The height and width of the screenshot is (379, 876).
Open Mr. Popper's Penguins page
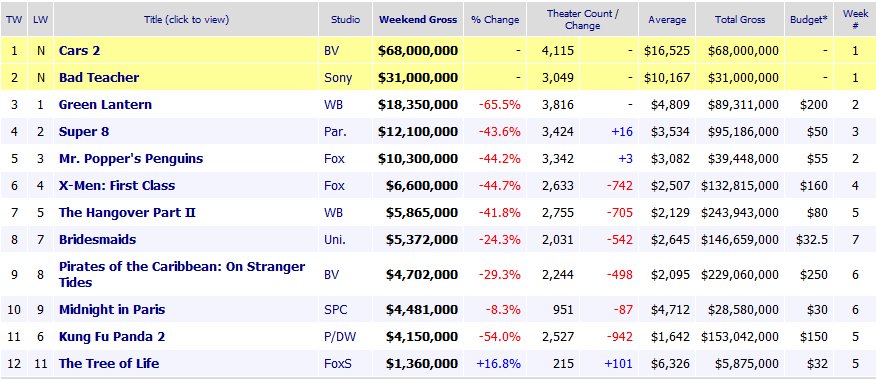pos(131,159)
